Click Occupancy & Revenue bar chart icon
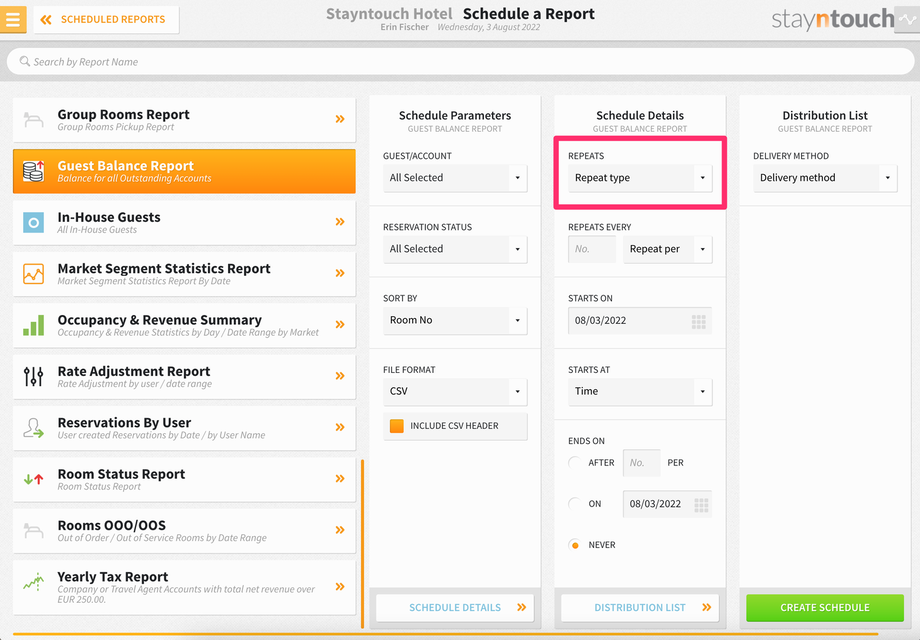Screen dimensions: 920x640 coord(33,325)
